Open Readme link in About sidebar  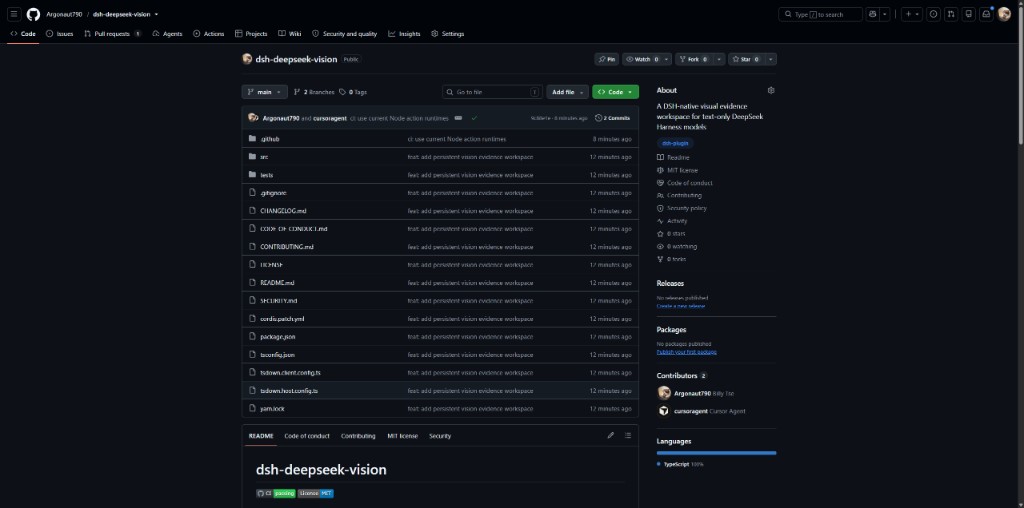pyautogui.click(x=673, y=157)
